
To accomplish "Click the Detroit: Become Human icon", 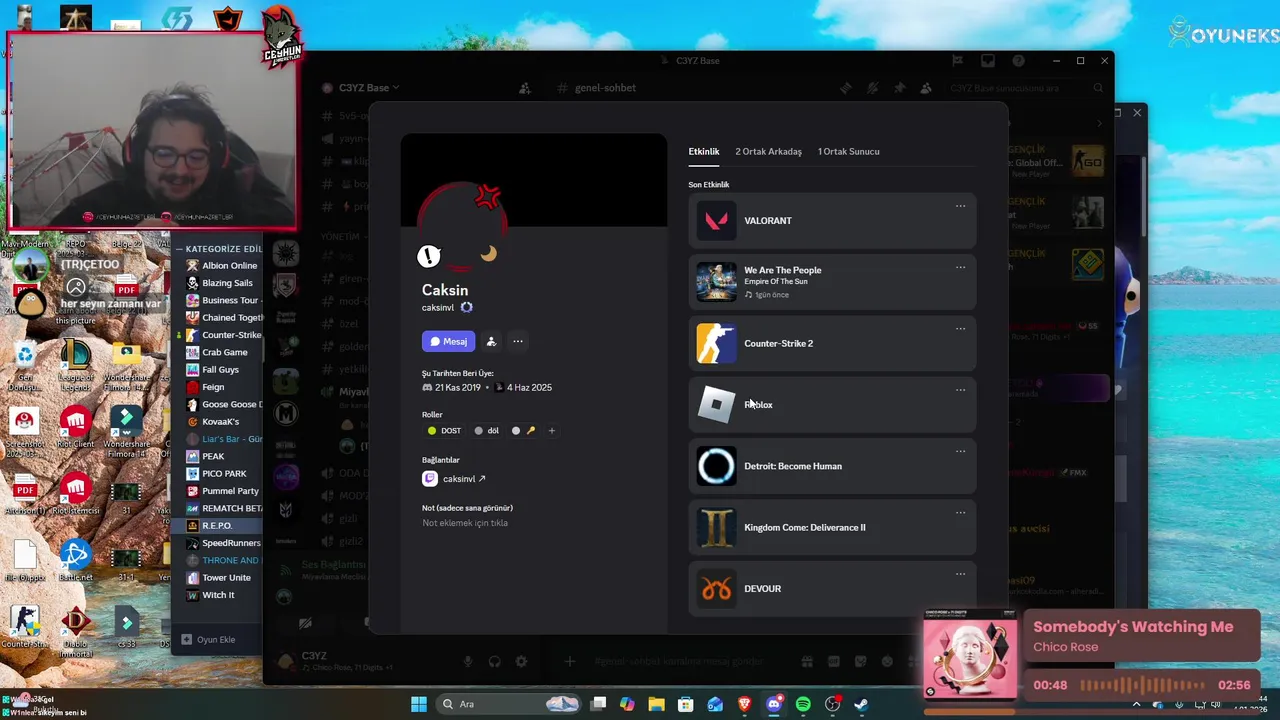I will pyautogui.click(x=716, y=466).
